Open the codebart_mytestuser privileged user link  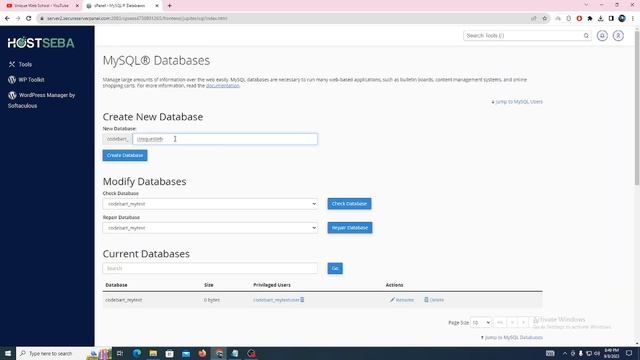pyautogui.click(x=276, y=300)
